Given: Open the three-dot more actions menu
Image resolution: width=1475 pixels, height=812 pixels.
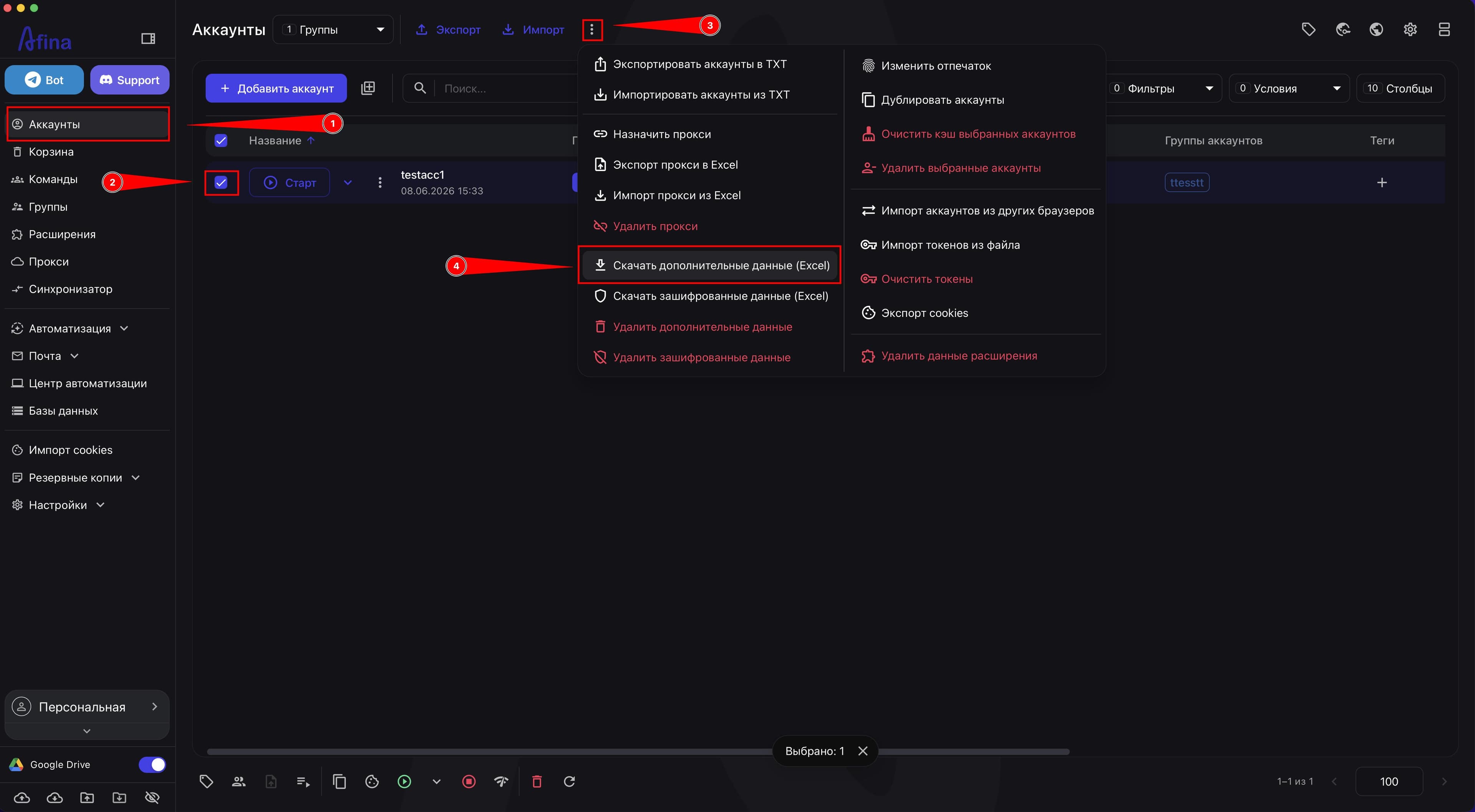Looking at the screenshot, I should tap(592, 30).
